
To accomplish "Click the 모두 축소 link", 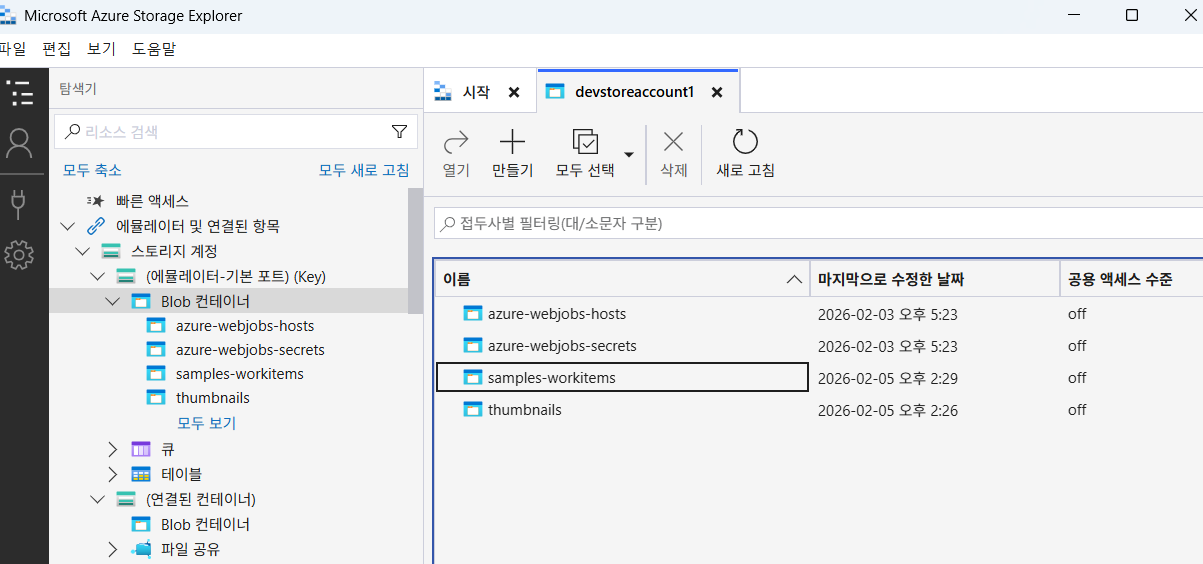I will [92, 170].
